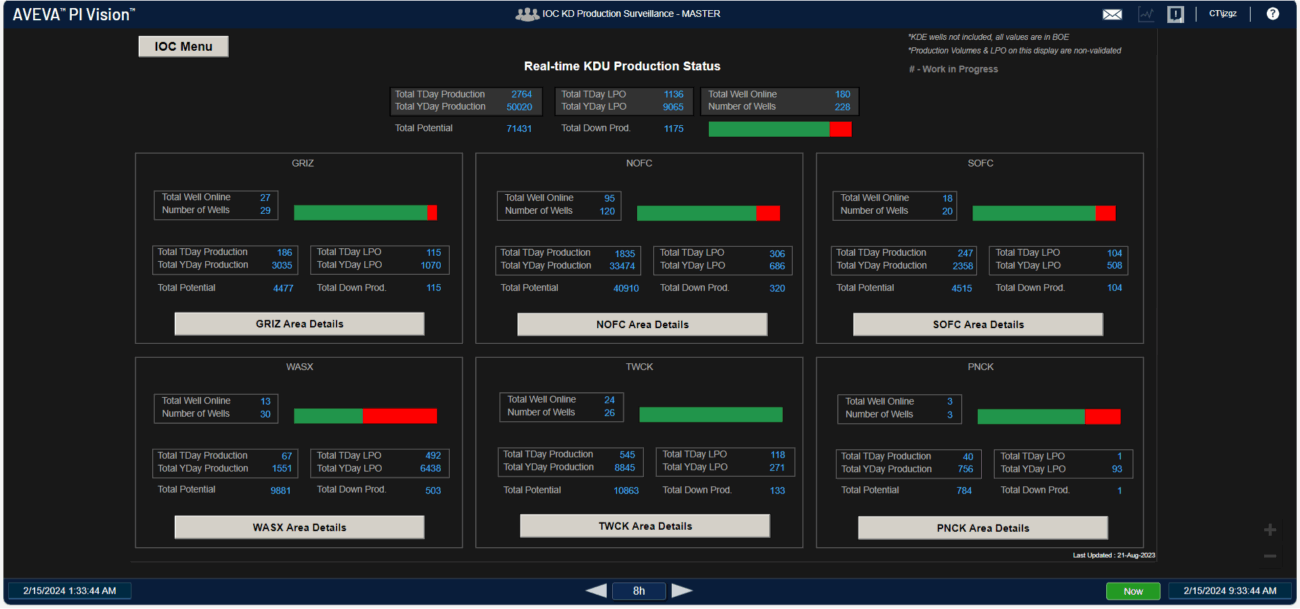The height and width of the screenshot is (609, 1300).
Task: Open WASX Area Details
Action: point(299,527)
